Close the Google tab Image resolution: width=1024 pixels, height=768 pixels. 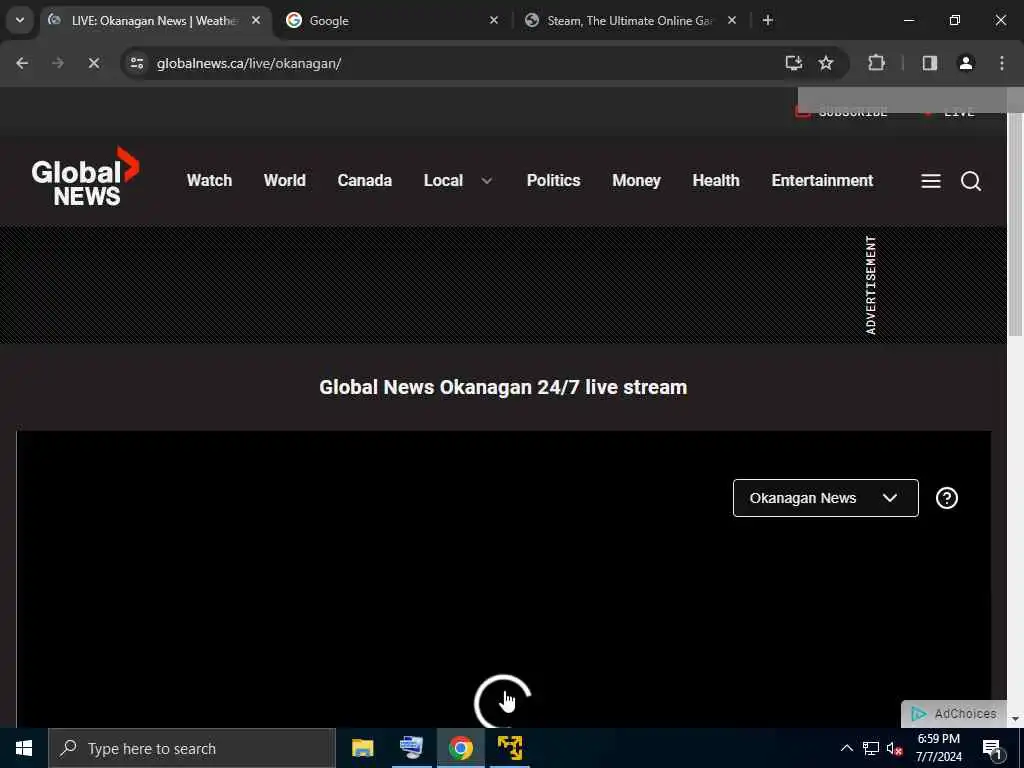[494, 20]
